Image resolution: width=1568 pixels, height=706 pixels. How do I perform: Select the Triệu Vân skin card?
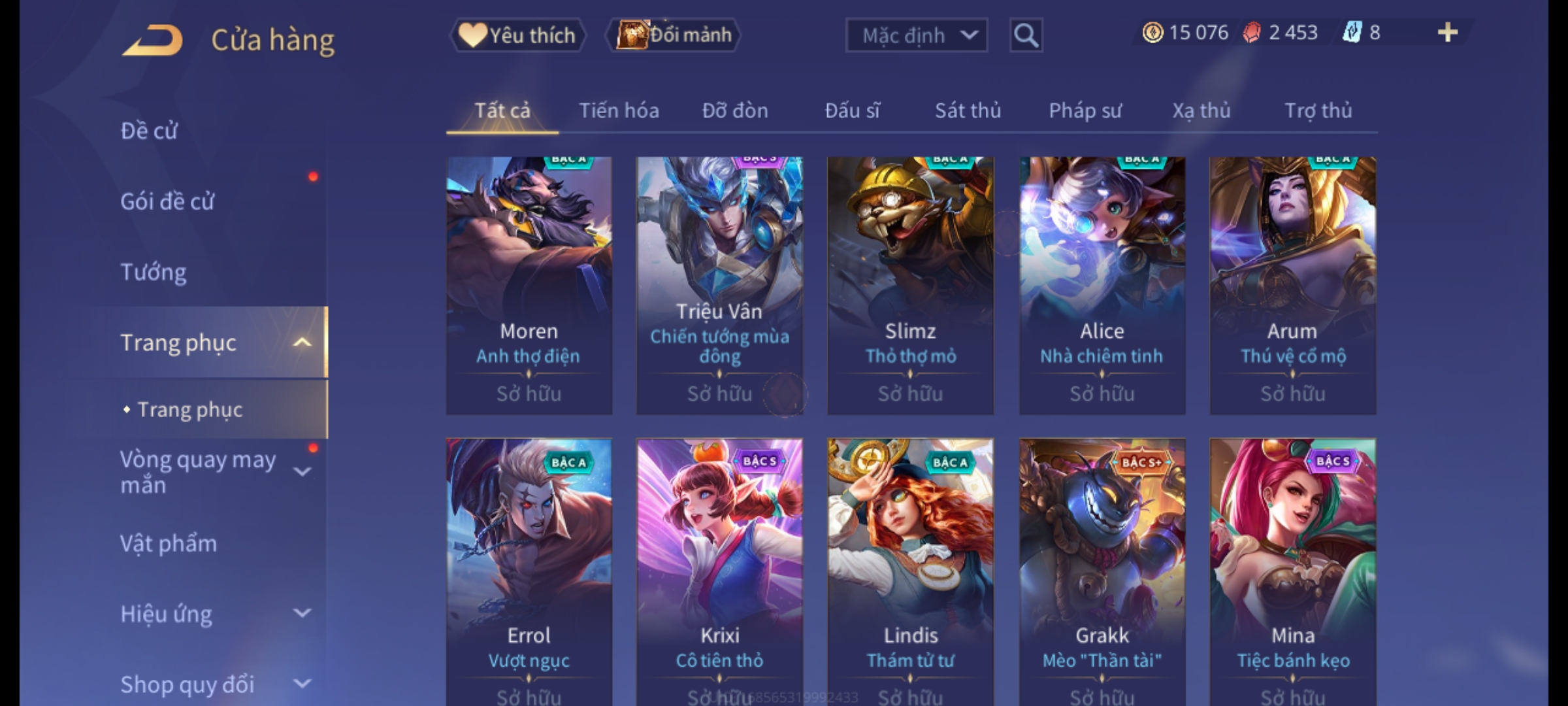coord(719,286)
